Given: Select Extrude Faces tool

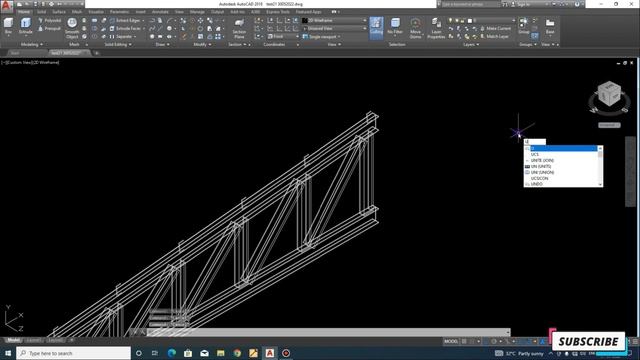Looking at the screenshot, I should click(127, 29).
